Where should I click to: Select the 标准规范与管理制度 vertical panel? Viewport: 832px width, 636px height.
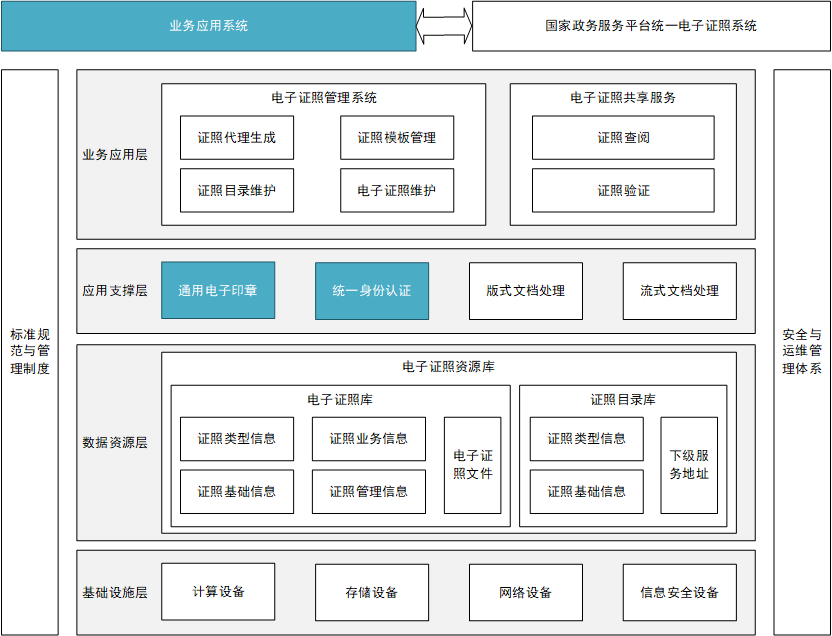coord(30,352)
